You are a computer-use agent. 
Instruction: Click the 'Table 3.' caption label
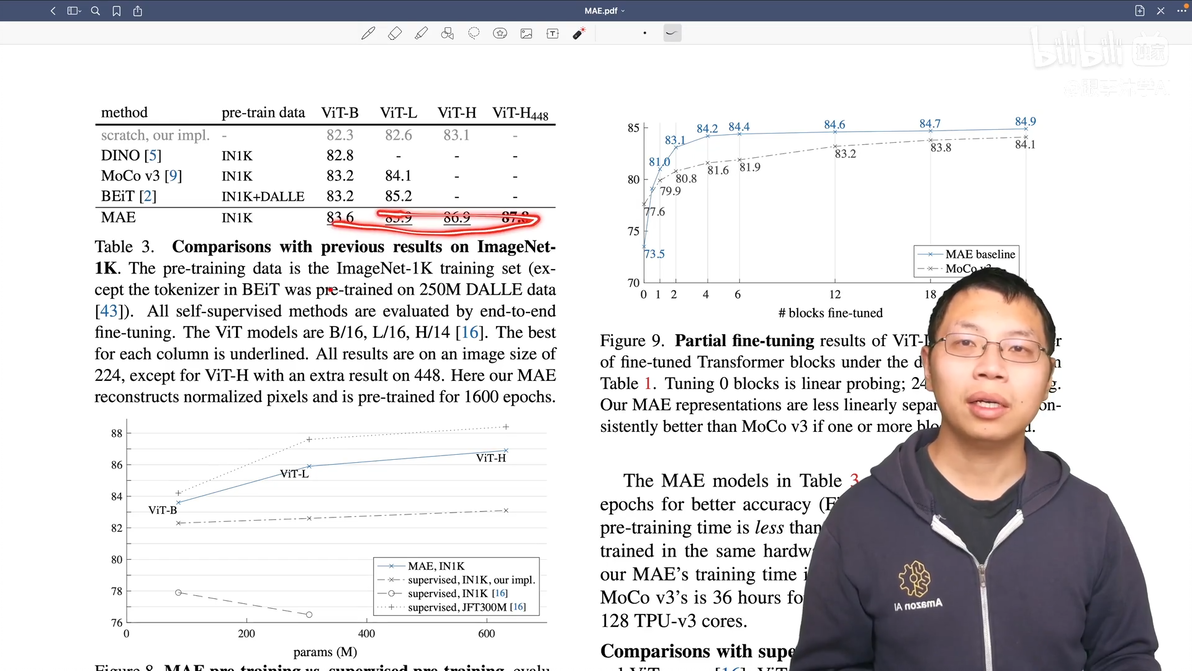125,247
